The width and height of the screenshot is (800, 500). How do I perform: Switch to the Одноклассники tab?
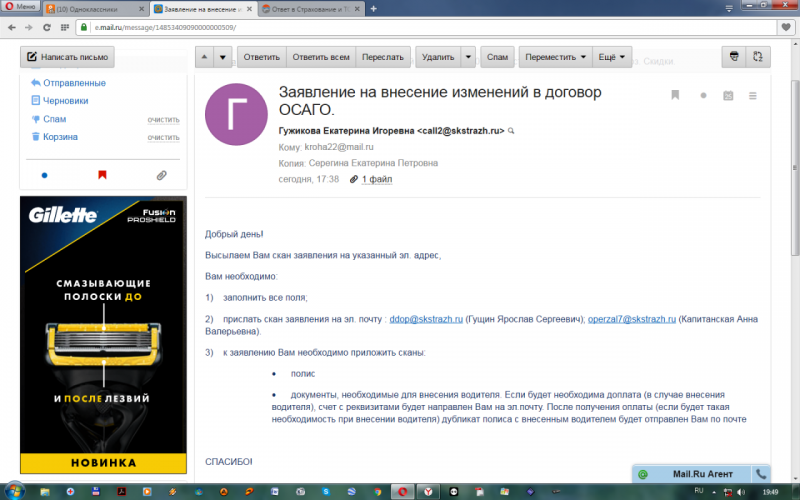[x=95, y=9]
